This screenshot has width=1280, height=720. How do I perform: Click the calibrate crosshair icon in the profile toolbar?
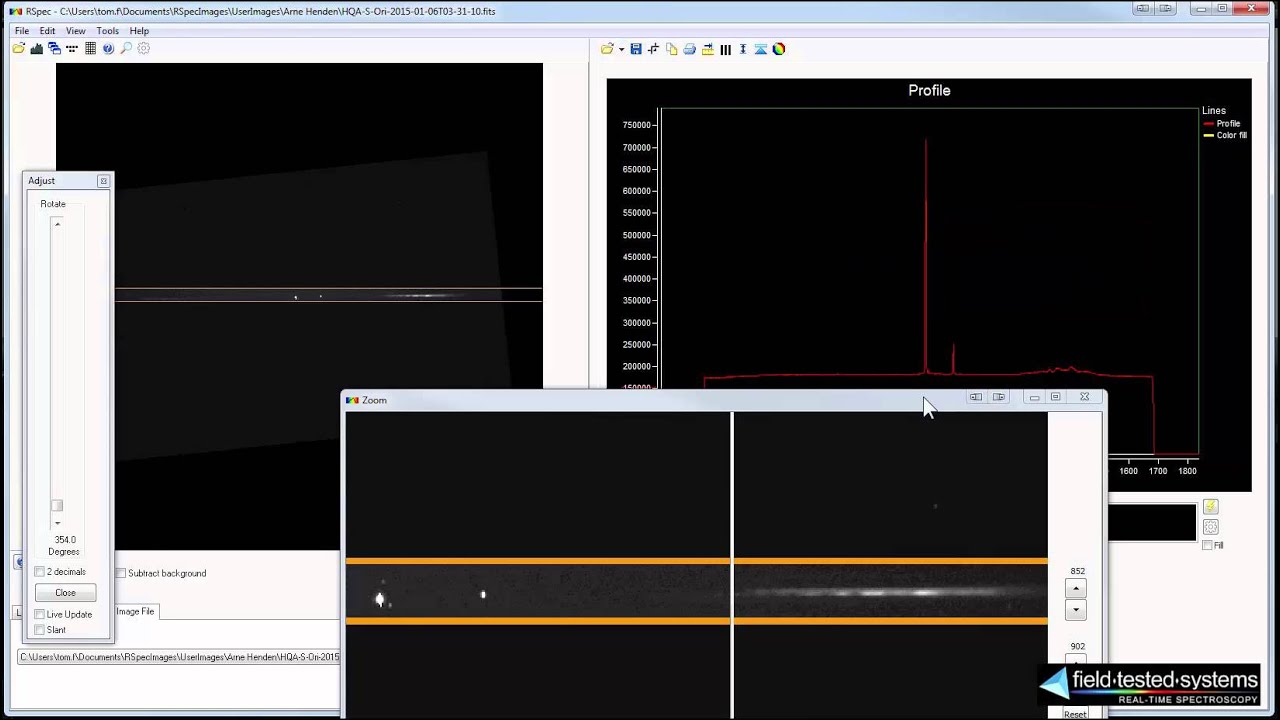coord(654,49)
